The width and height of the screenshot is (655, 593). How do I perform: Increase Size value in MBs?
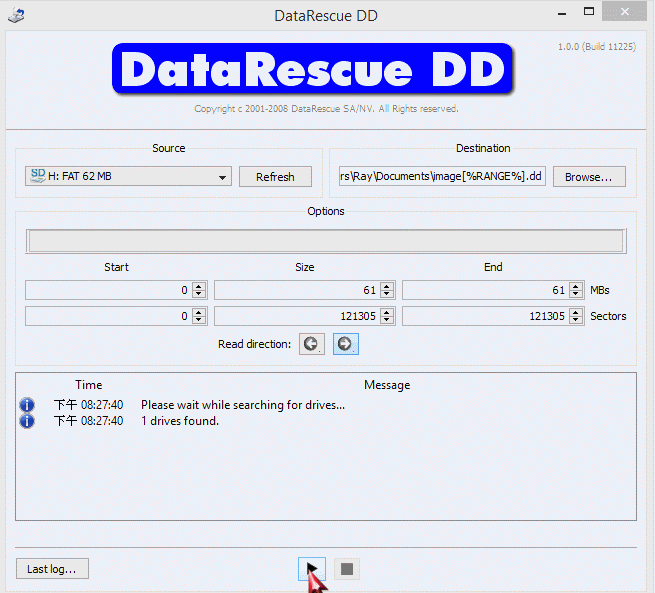[x=387, y=286]
